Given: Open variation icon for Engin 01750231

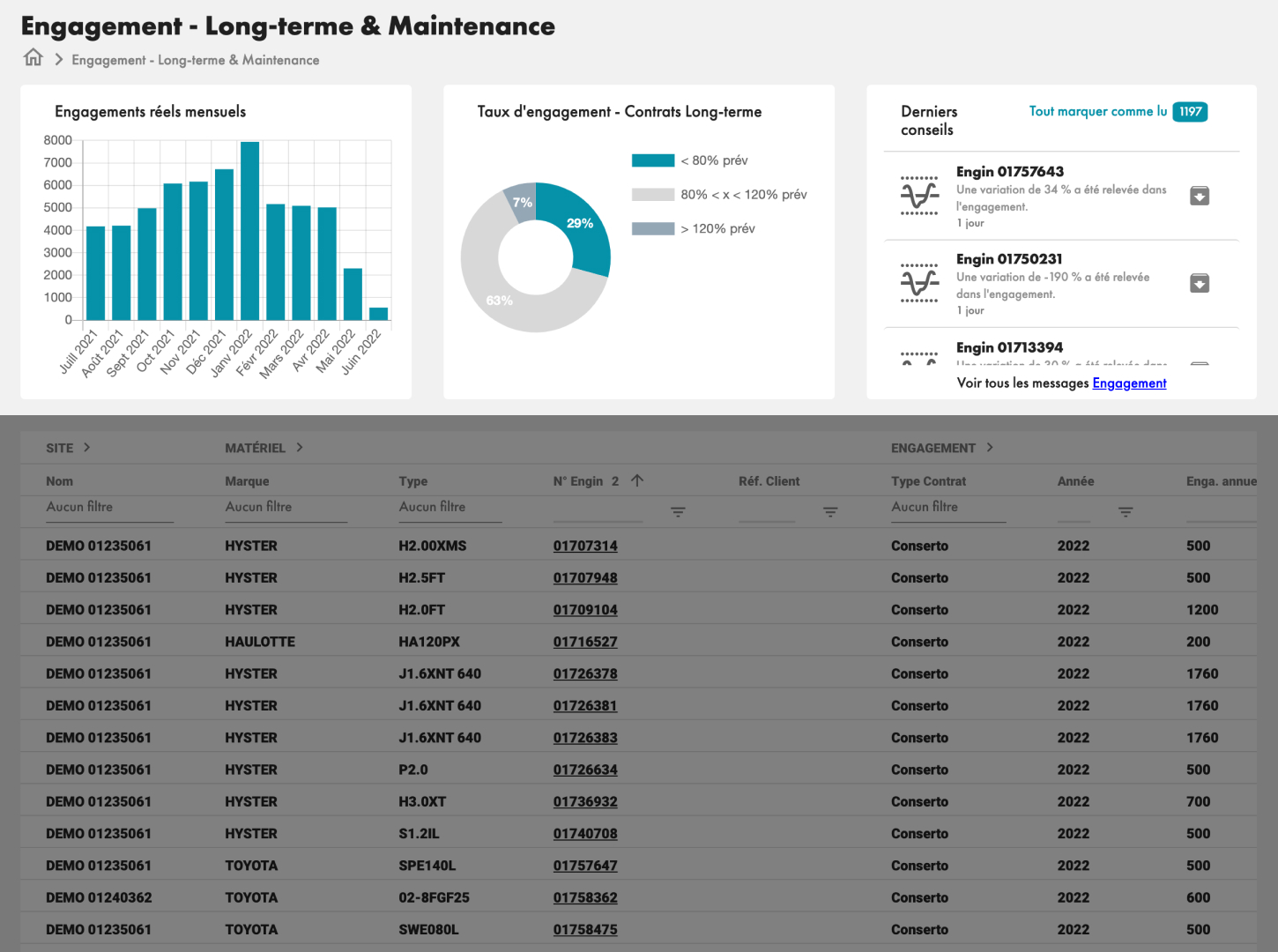Looking at the screenshot, I should coord(919,283).
